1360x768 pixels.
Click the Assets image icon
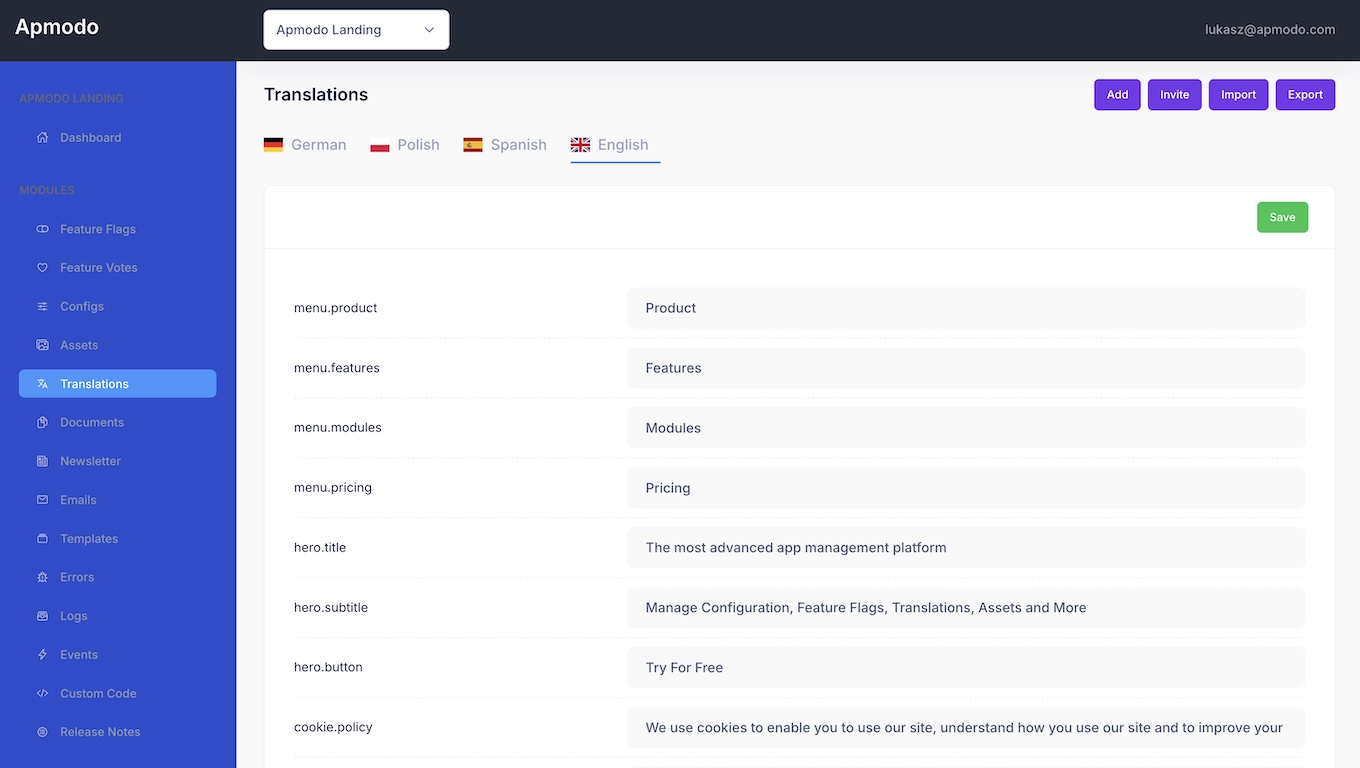coord(42,345)
